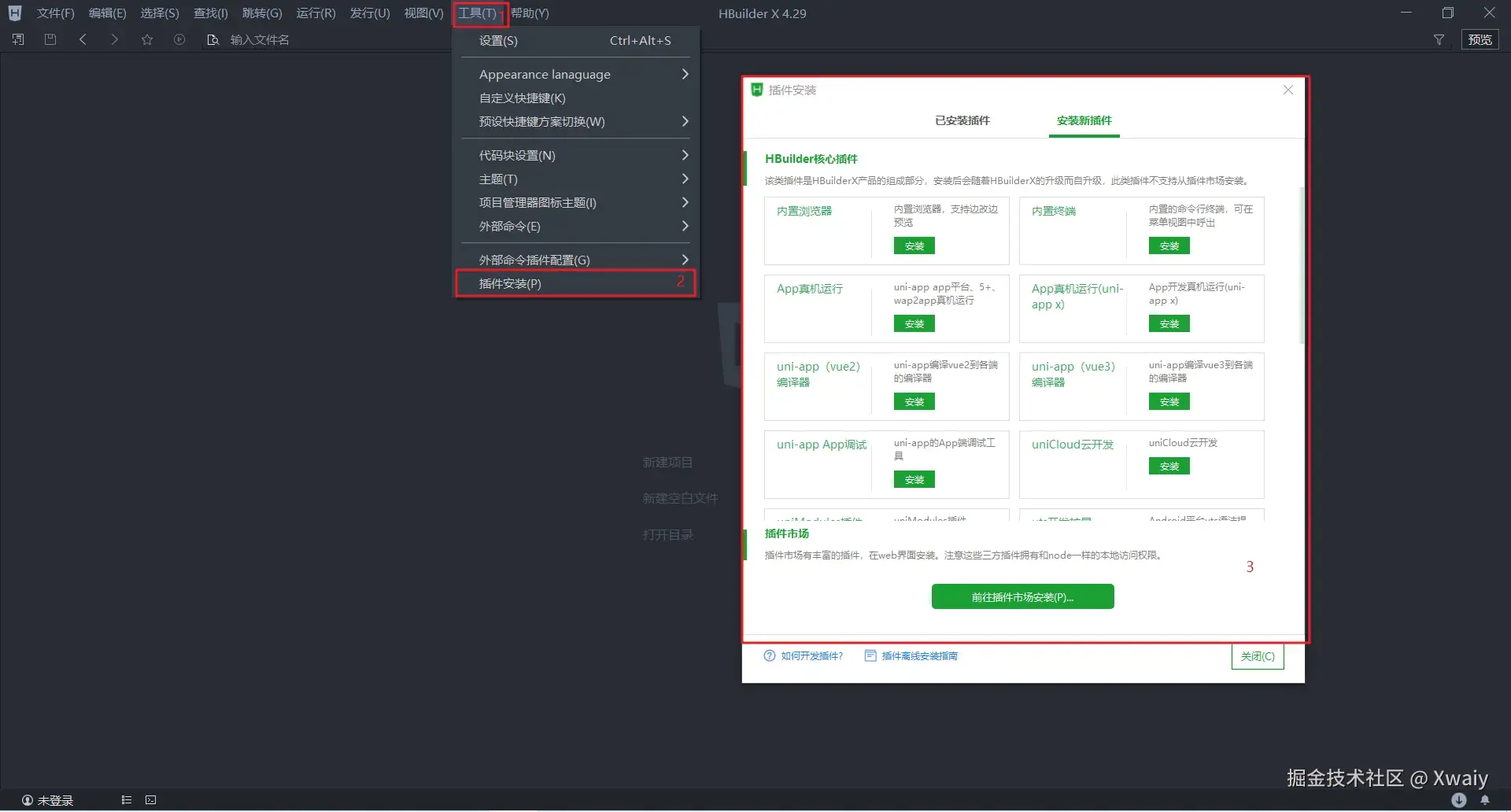Viewport: 1511px width, 812px height.
Task: Open the 视图(V) menu
Action: (x=423, y=13)
